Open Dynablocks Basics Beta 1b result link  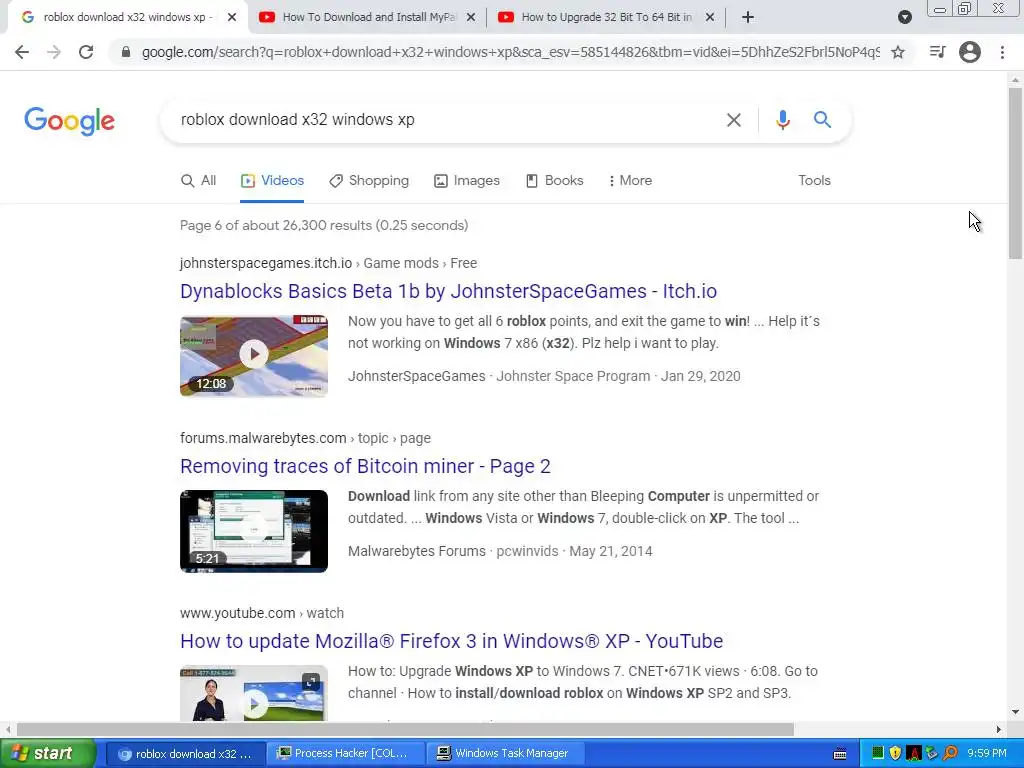click(x=449, y=291)
